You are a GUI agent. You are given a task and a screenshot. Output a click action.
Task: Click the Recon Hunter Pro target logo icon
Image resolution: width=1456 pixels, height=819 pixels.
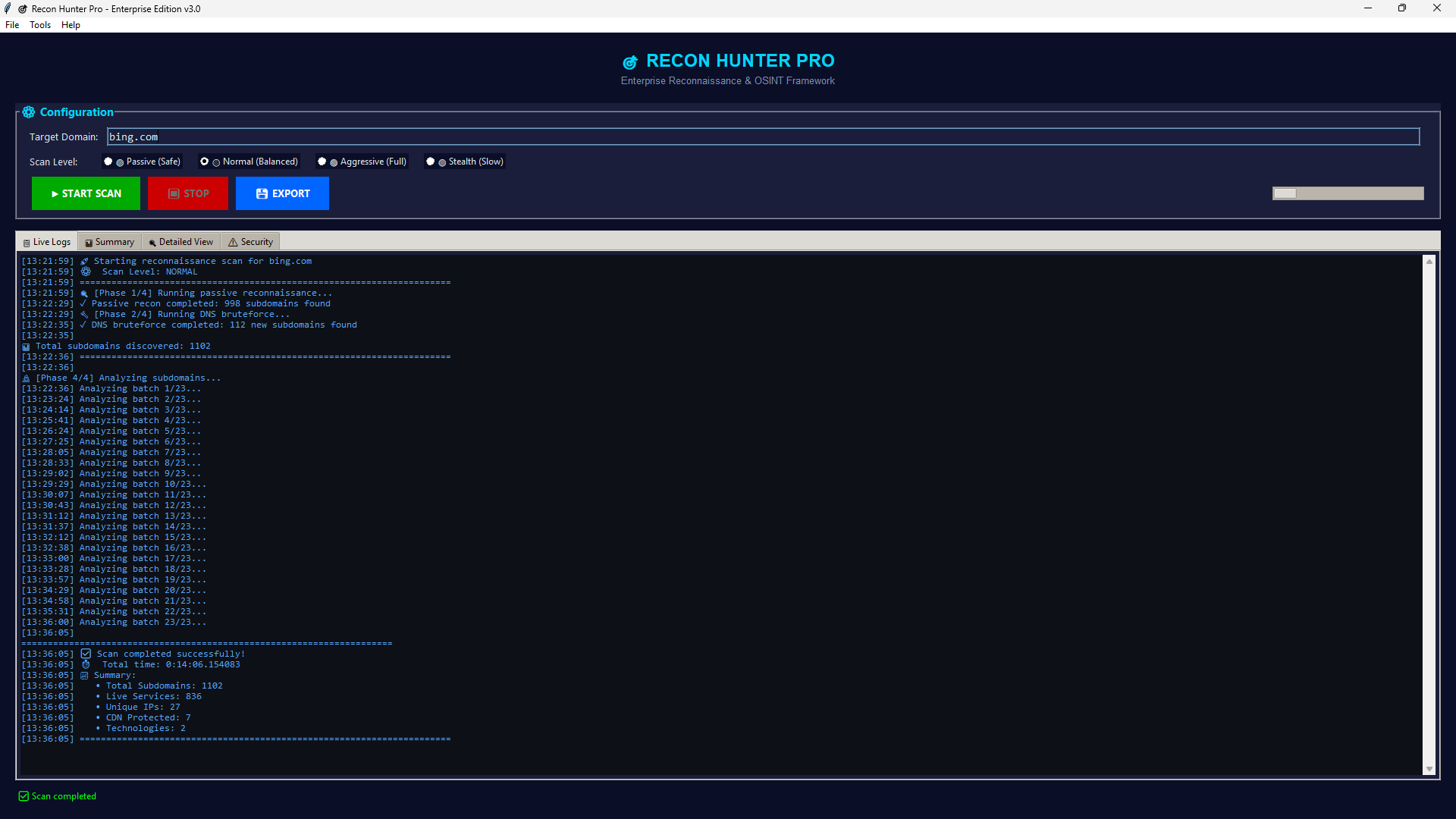tap(630, 62)
